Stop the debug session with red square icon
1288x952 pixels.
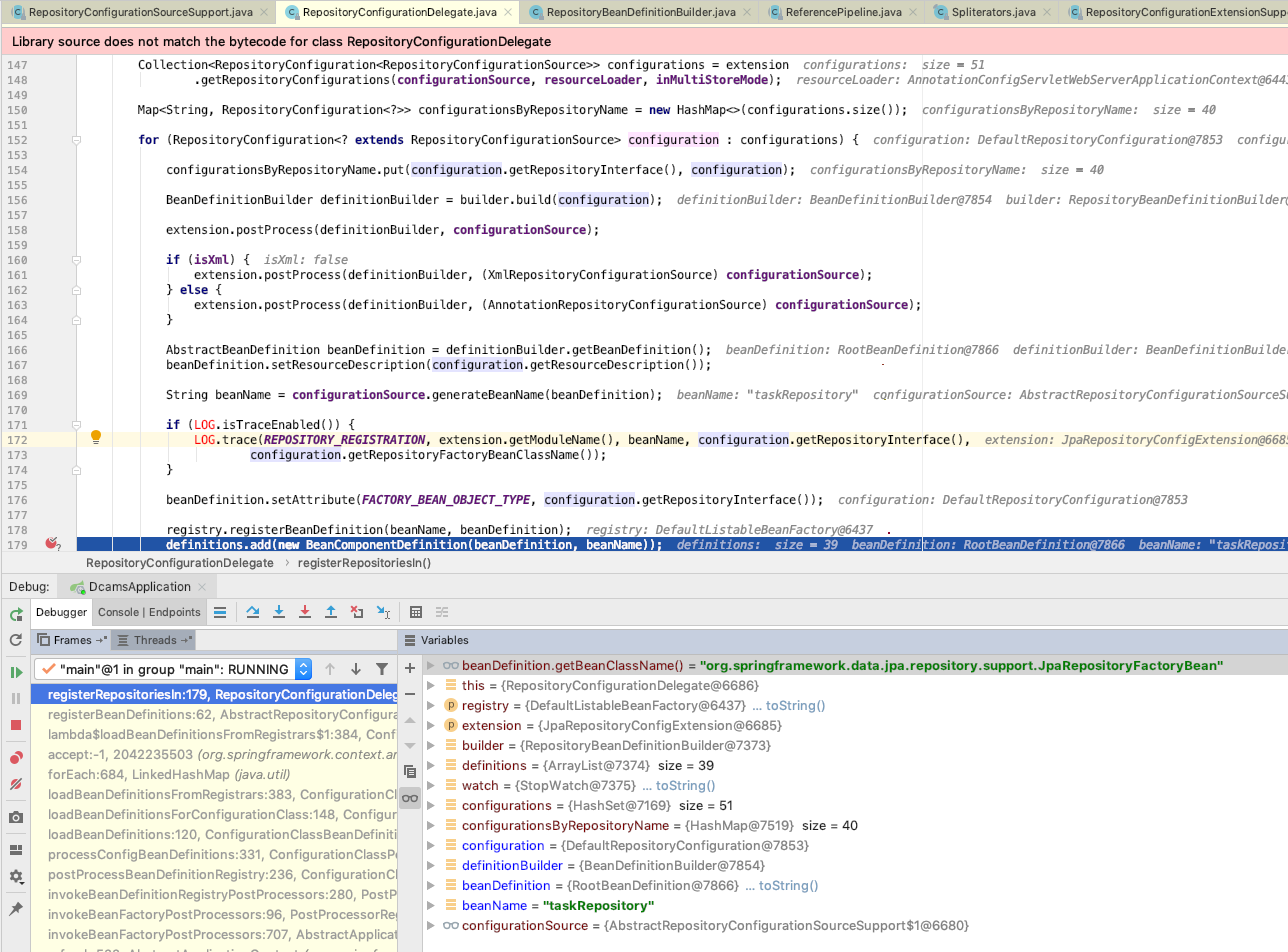[14, 727]
